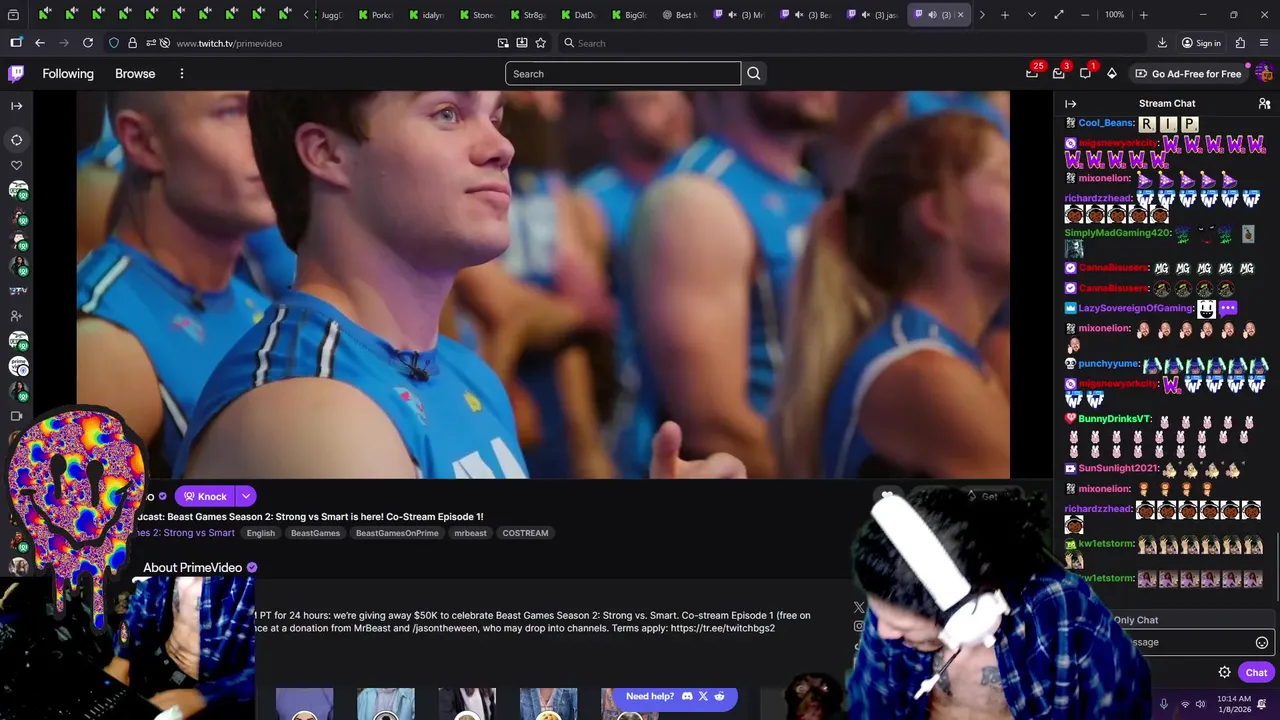Viewport: 1280px width, 720px height.
Task: Click the page zoom-in plus icon
Action: [1143, 15]
